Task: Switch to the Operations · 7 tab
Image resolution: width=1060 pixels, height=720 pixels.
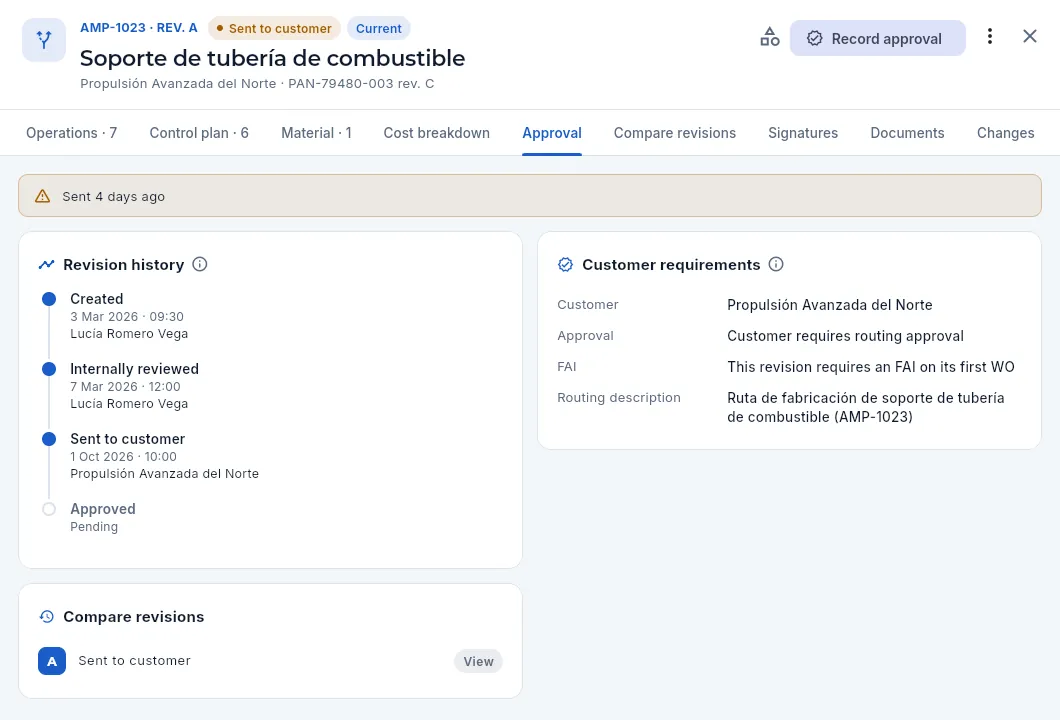Action: point(72,133)
